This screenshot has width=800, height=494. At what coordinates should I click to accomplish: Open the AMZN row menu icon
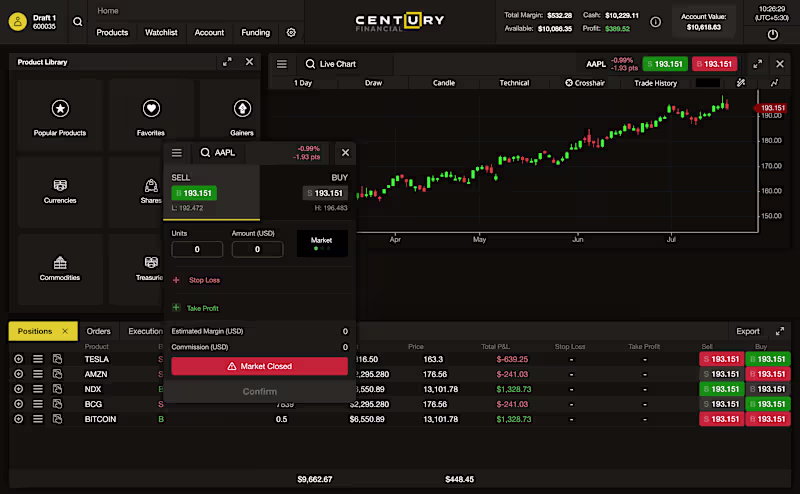38,374
